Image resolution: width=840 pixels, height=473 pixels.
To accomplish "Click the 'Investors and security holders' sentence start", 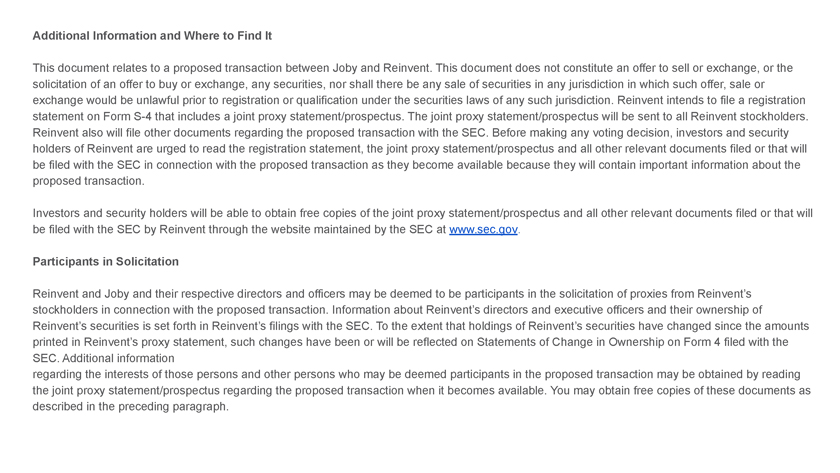I will click(x=115, y=214).
